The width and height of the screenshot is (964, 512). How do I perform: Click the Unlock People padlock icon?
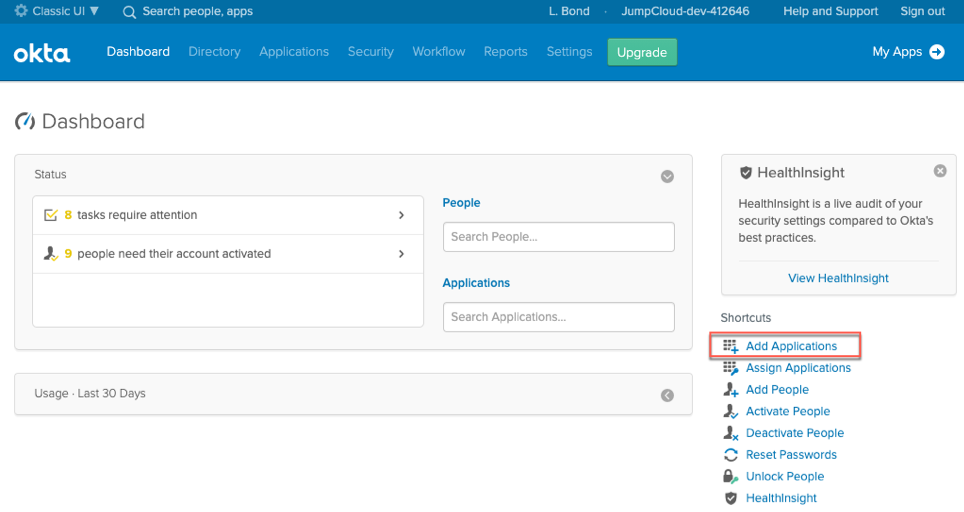tap(730, 477)
